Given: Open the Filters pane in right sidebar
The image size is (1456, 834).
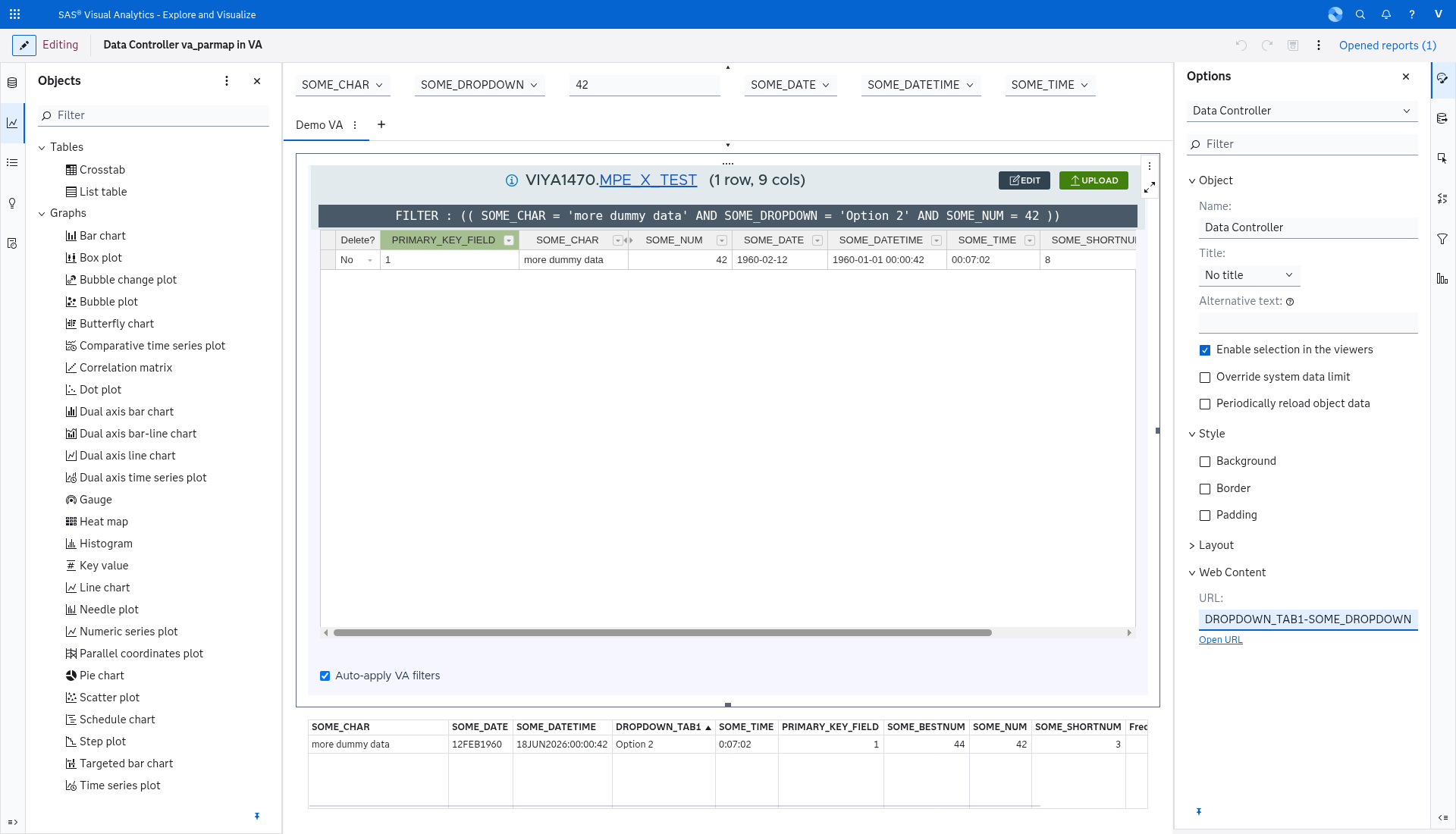Looking at the screenshot, I should coord(1442,239).
